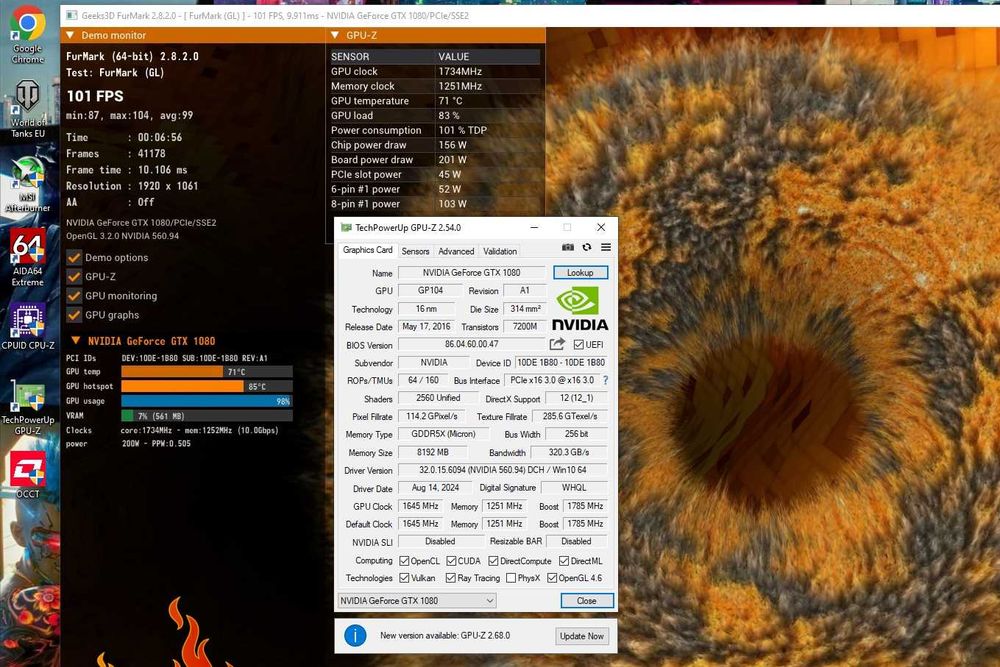Click GPU usage blue bar
The width and height of the screenshot is (1000, 667).
[x=206, y=401]
